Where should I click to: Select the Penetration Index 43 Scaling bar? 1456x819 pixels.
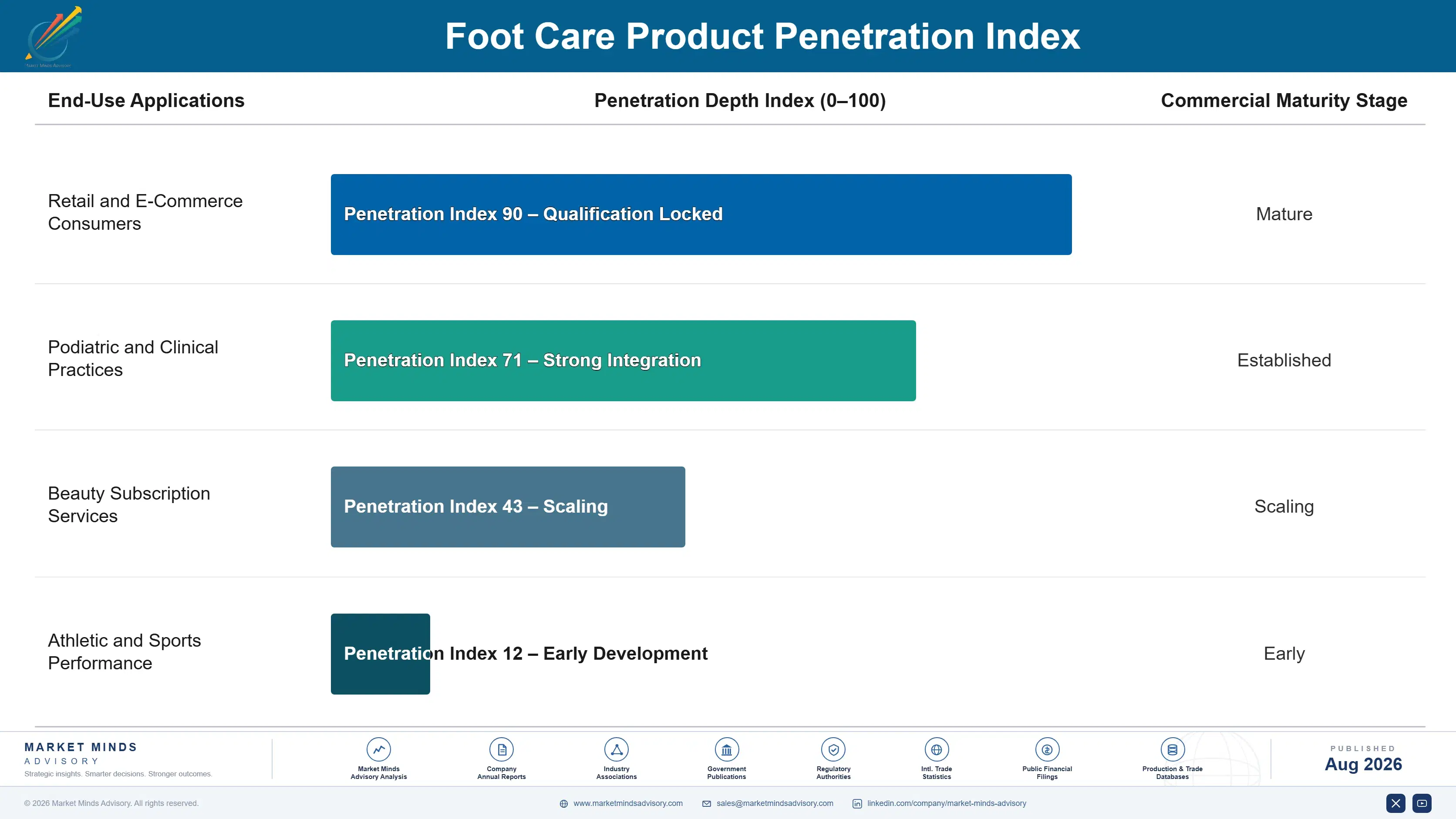tap(508, 507)
